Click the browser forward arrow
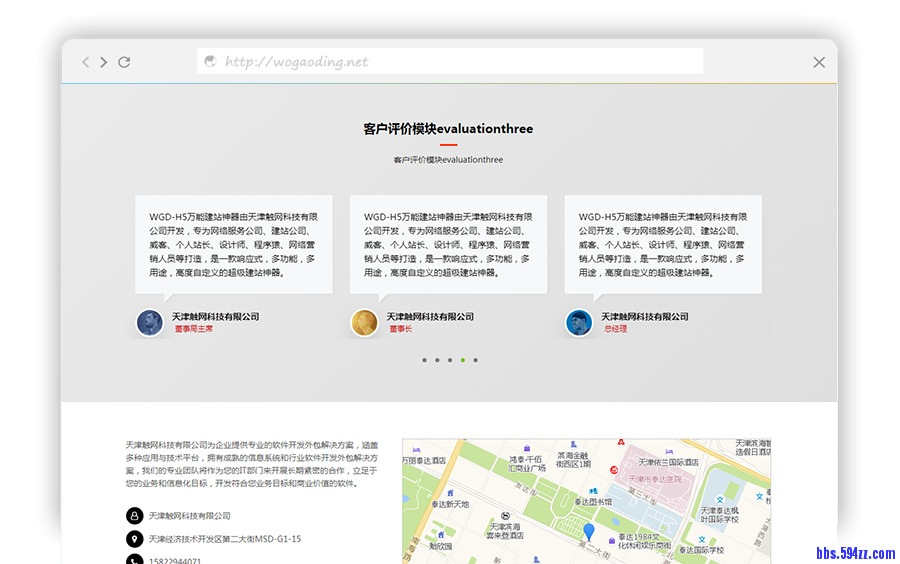The width and height of the screenshot is (900, 564). pos(104,62)
